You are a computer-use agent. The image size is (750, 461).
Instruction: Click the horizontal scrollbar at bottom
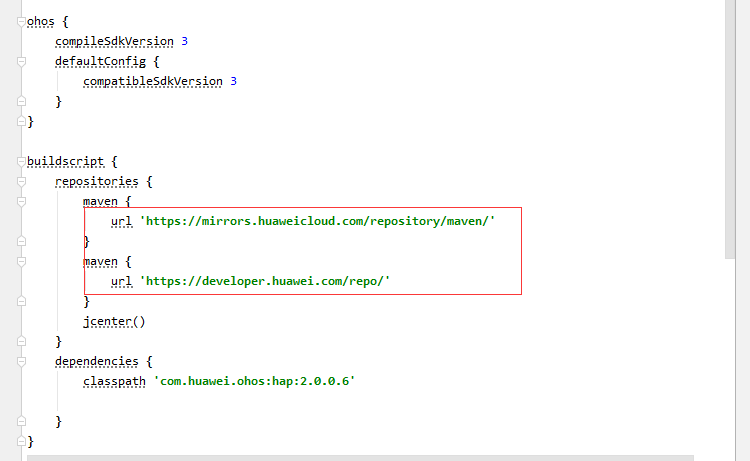[360, 458]
